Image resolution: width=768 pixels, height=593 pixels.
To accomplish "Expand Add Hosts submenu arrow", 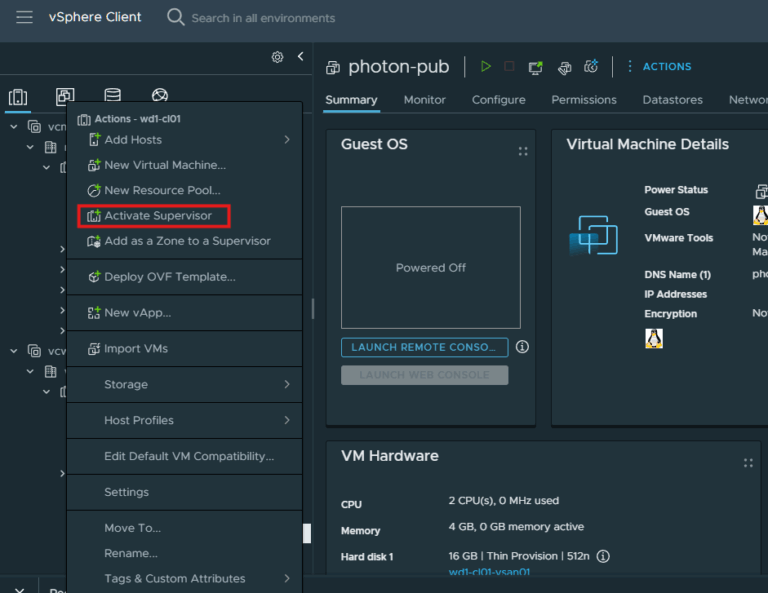I will pyautogui.click(x=287, y=140).
